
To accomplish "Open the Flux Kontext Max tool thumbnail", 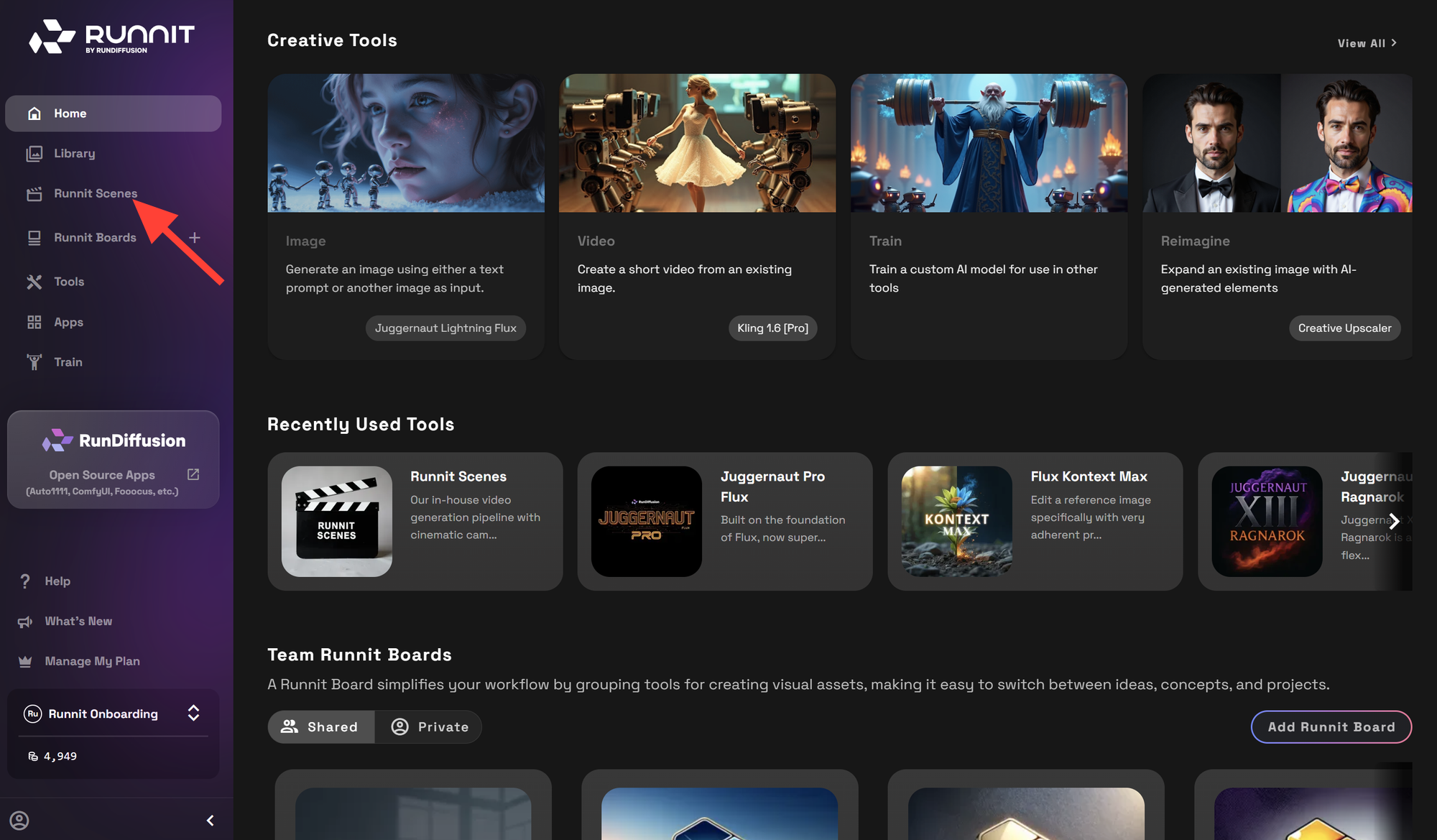I will [x=956, y=521].
